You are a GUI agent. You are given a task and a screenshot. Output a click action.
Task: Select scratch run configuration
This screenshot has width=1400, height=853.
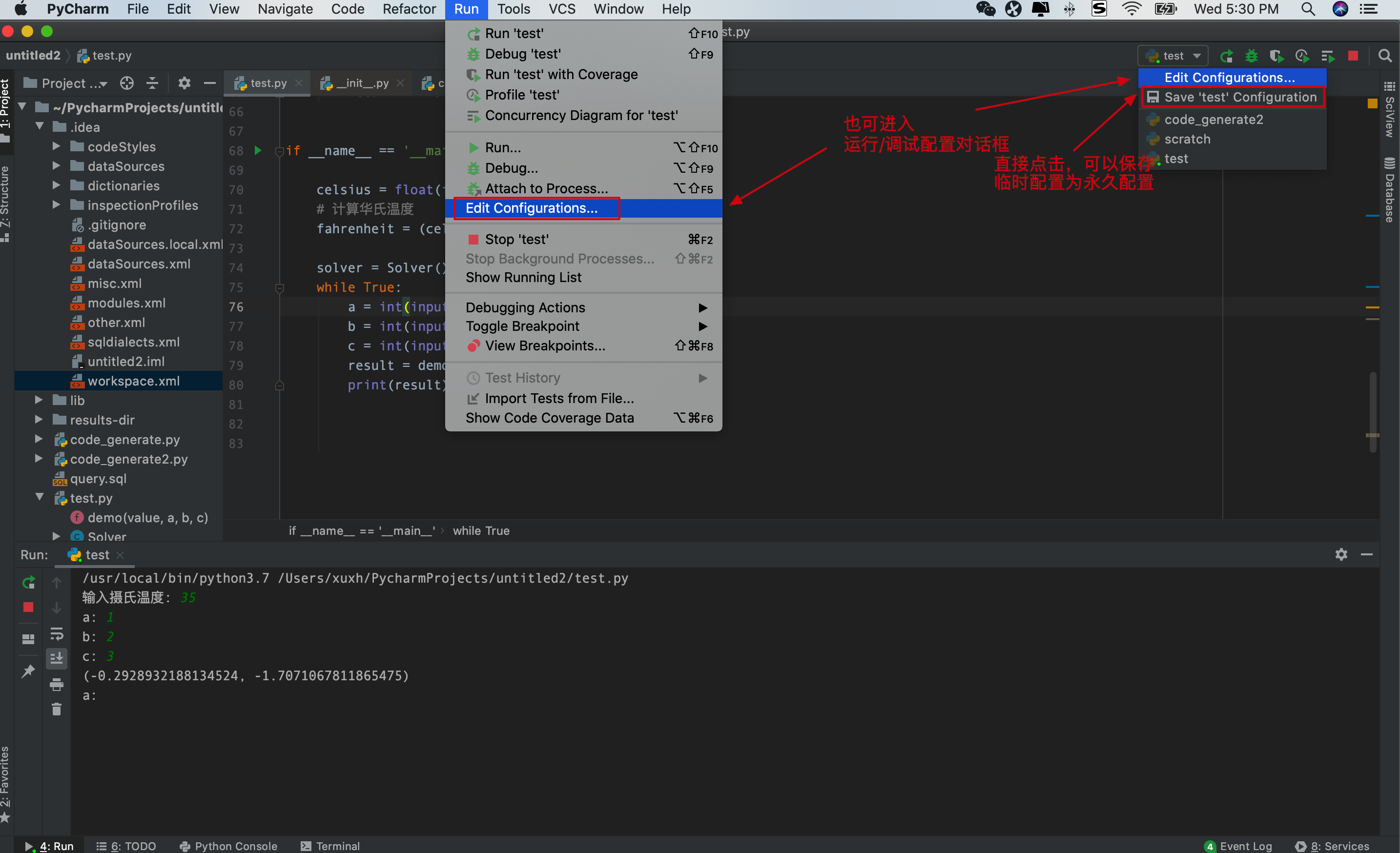point(1233,139)
